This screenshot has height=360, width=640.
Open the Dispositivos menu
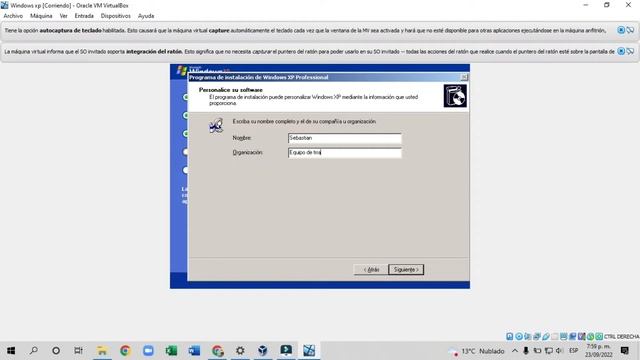[x=116, y=16]
